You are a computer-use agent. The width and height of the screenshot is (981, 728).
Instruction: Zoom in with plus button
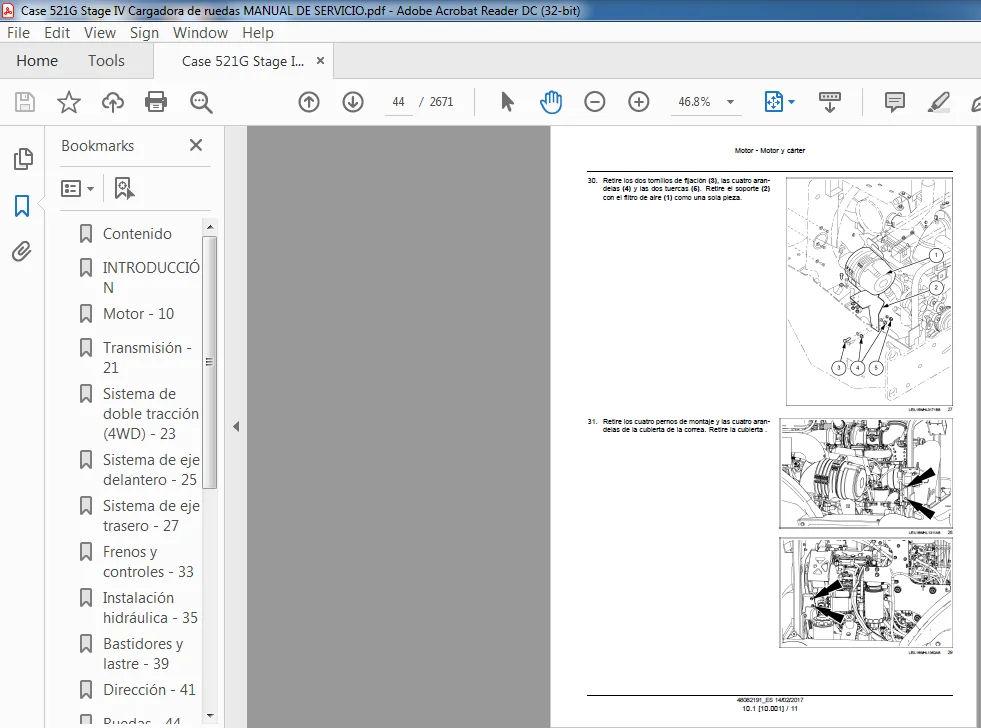[x=638, y=102]
